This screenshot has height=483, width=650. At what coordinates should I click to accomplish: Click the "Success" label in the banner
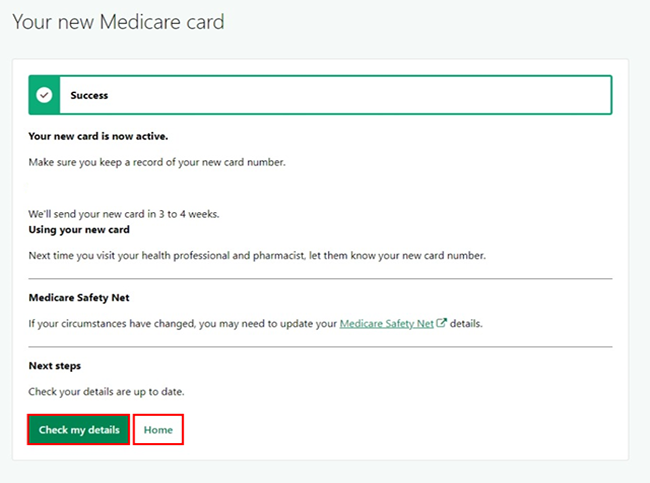pyautogui.click(x=89, y=96)
